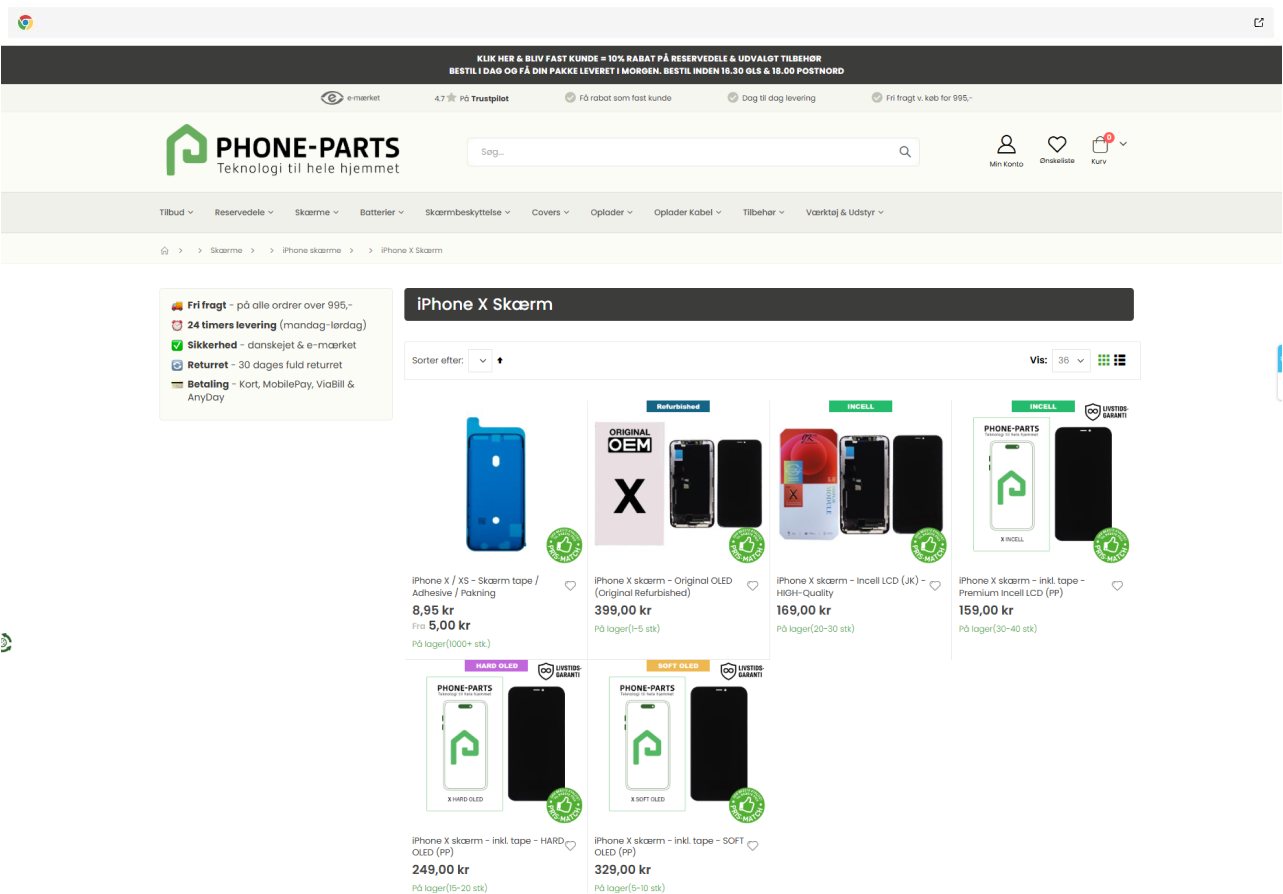The image size is (1283, 894).
Task: Add Skærm tape product to wishlist
Action: tap(570, 586)
